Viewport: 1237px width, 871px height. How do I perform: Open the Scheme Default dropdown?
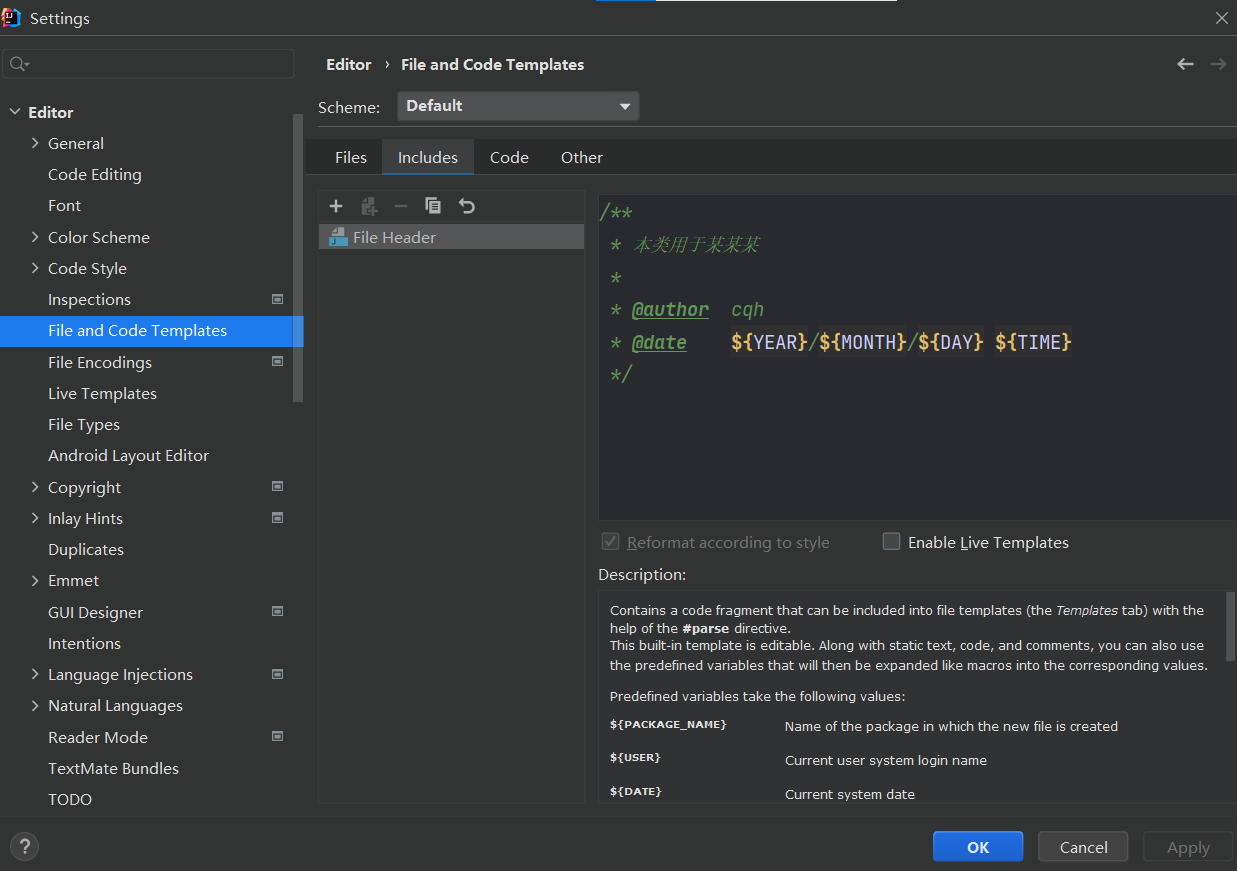(x=518, y=106)
